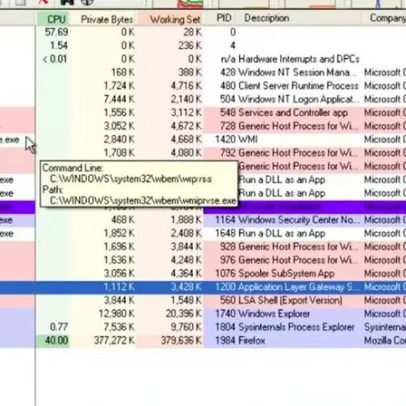Sort by the PID column header
Image resolution: width=406 pixels, height=406 pixels.
222,18
